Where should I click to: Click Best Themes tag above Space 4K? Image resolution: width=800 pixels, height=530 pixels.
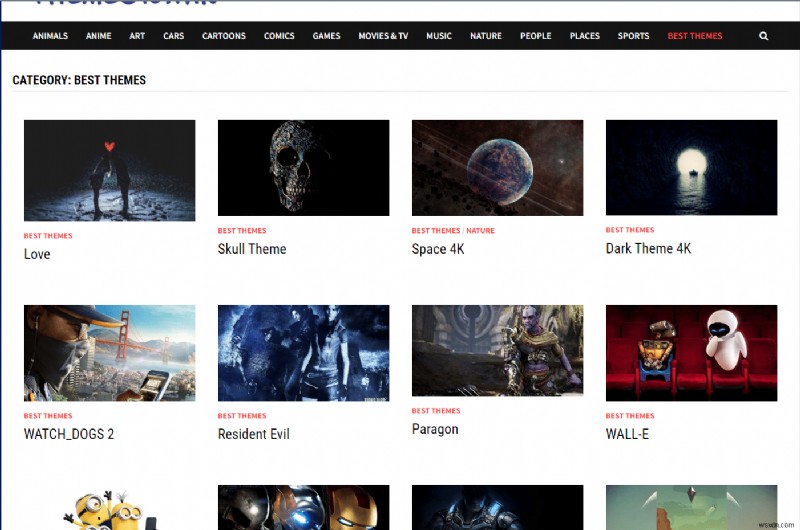point(436,231)
